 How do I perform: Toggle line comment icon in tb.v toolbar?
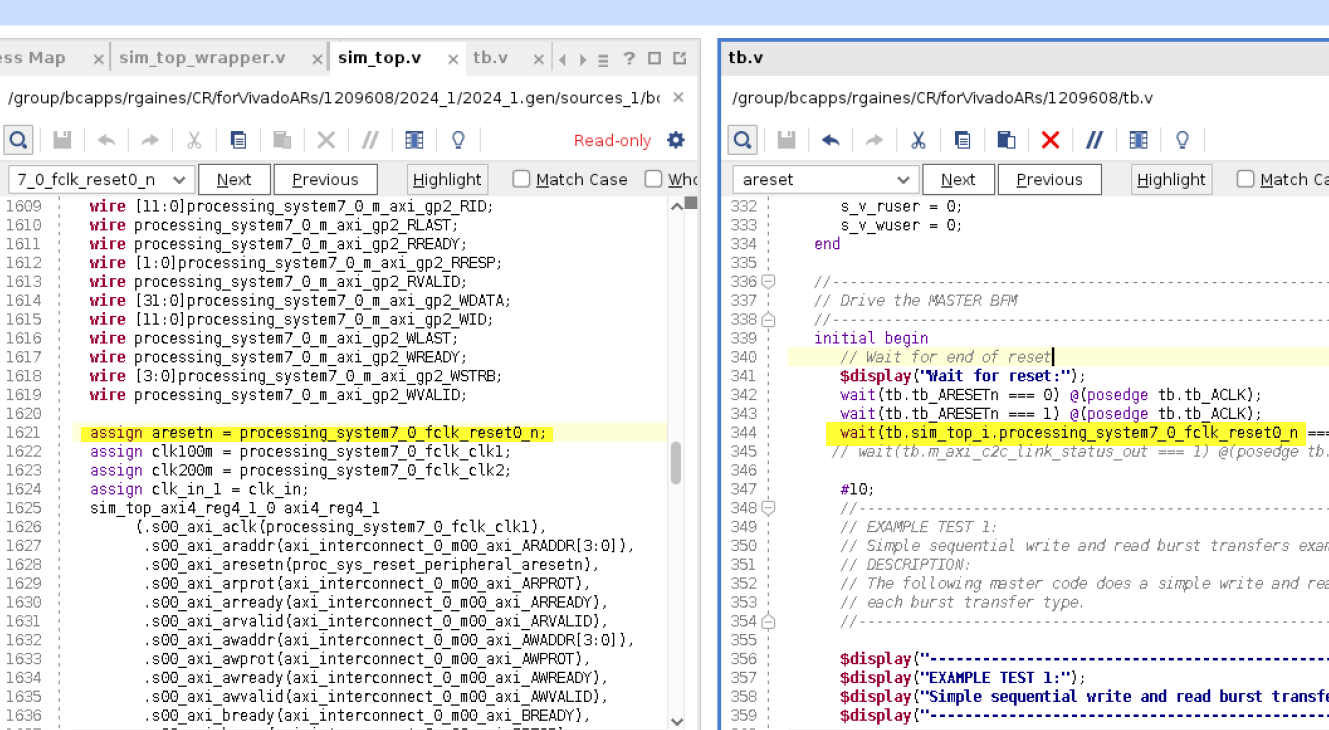tap(1094, 140)
